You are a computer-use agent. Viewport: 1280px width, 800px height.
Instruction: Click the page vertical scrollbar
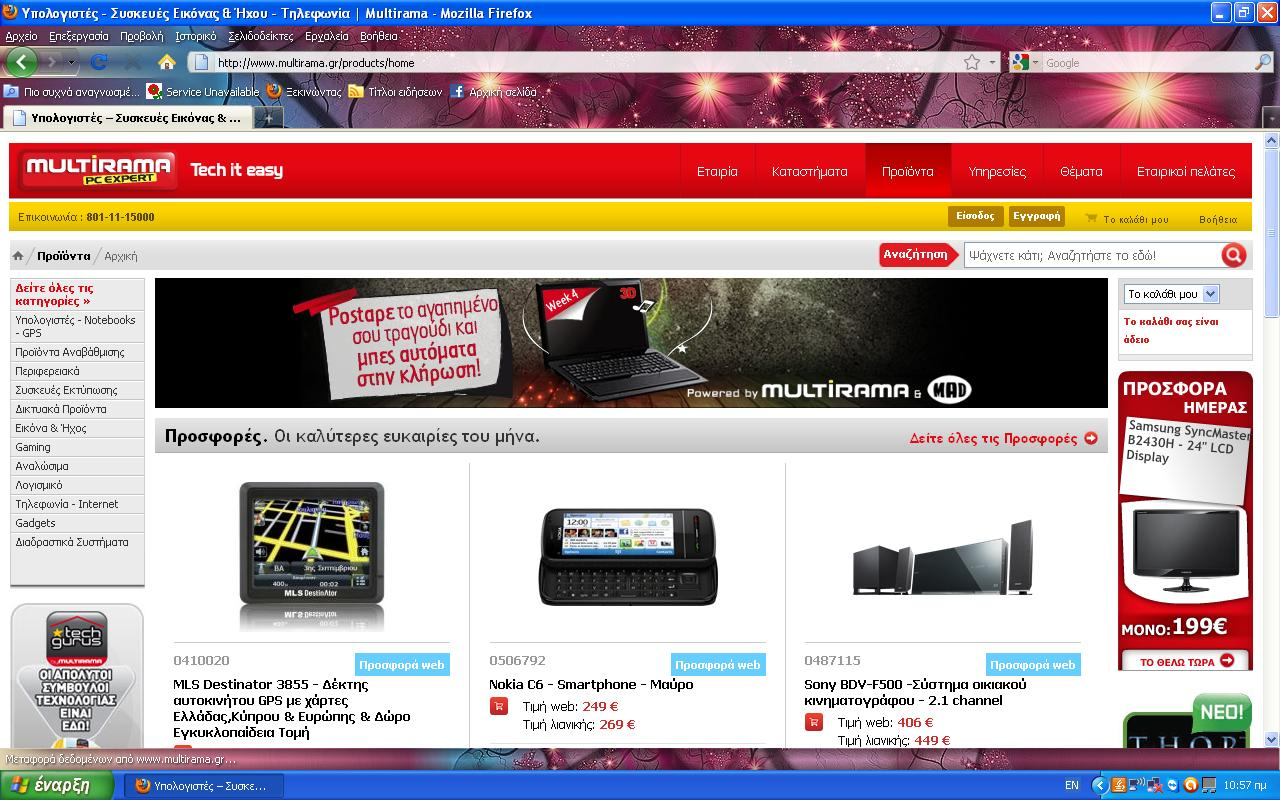(1271, 440)
